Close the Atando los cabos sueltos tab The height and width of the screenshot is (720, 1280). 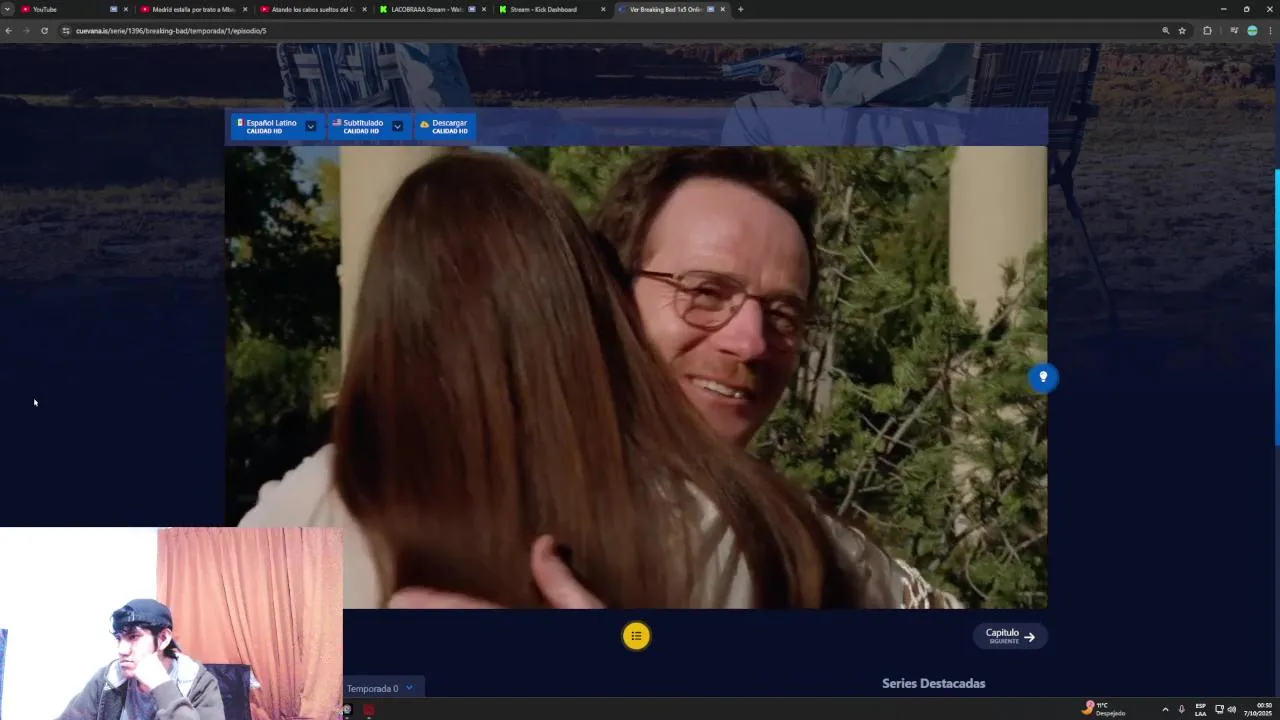364,9
